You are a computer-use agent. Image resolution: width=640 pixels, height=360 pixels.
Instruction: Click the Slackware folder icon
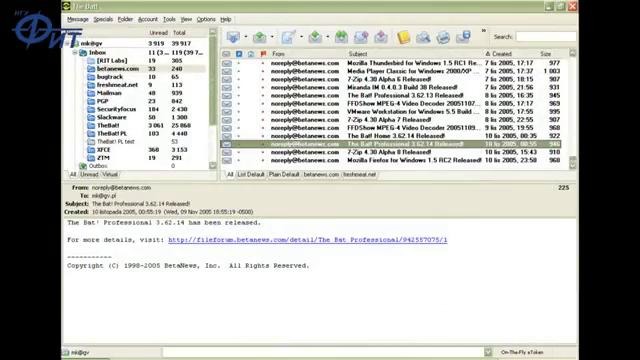(x=91, y=118)
